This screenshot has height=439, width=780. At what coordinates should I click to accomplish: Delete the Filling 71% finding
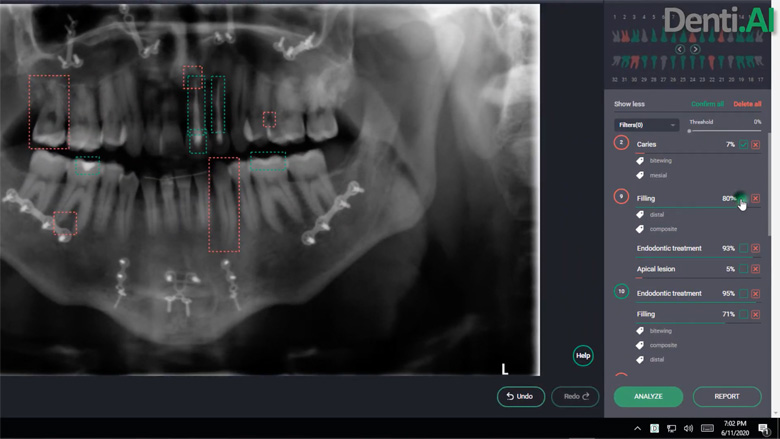point(755,314)
